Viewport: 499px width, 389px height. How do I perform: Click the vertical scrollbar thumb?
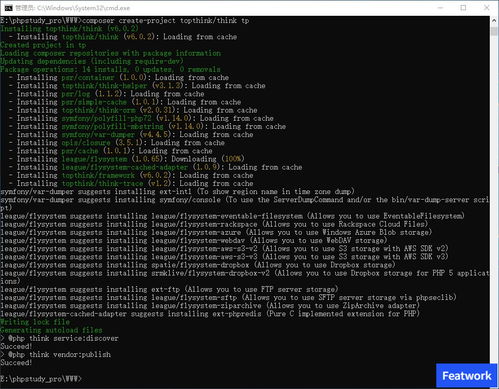coord(494,31)
